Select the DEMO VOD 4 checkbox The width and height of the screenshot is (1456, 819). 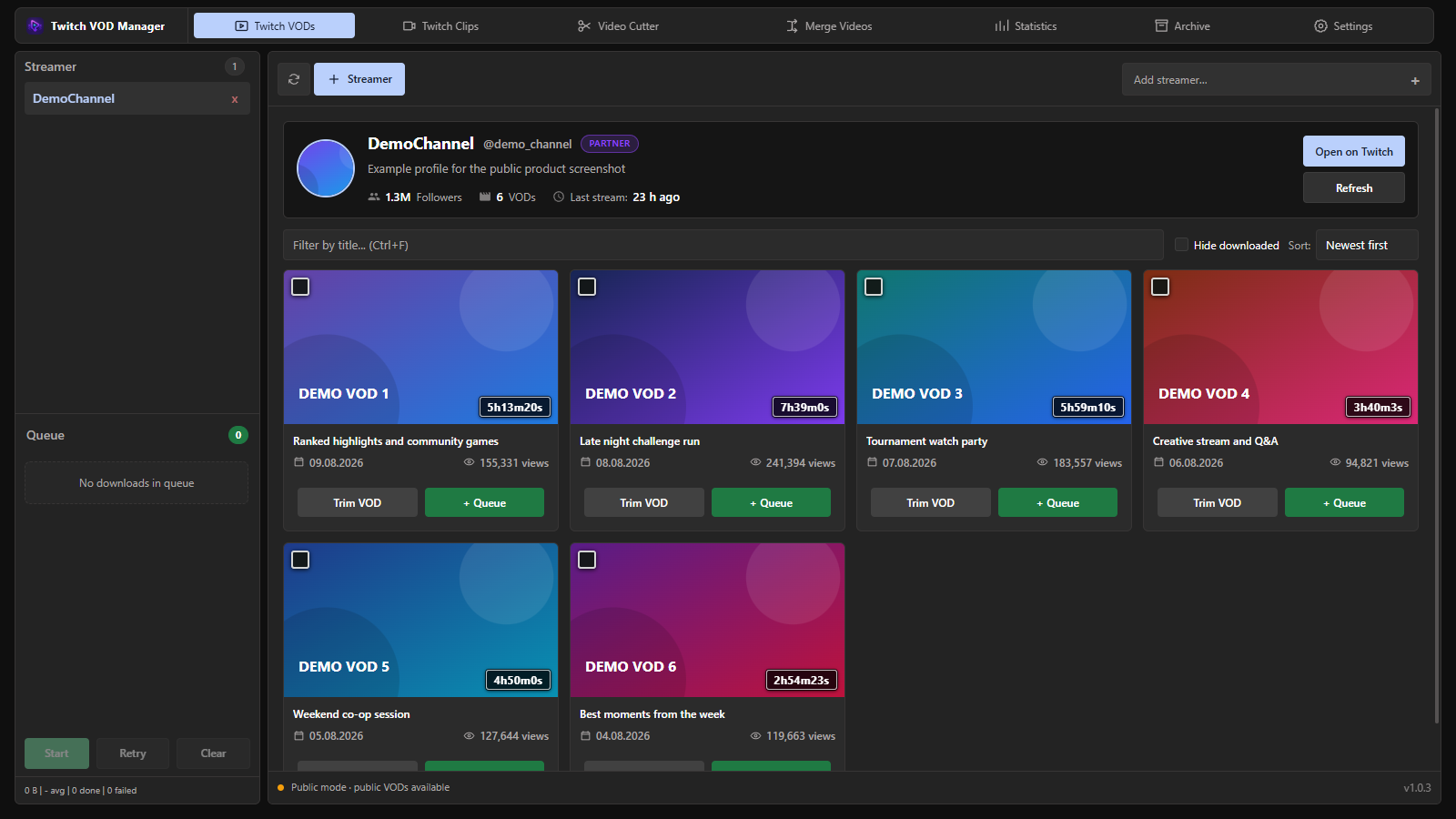(x=1160, y=287)
